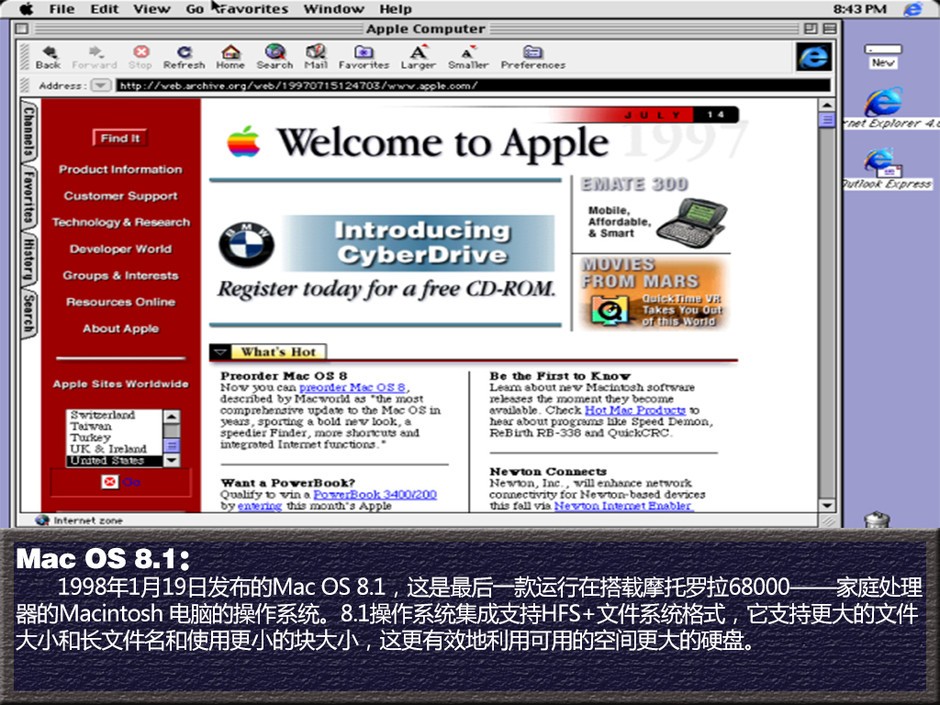
Task: Click the page vertical scroll thumb
Action: (827, 120)
